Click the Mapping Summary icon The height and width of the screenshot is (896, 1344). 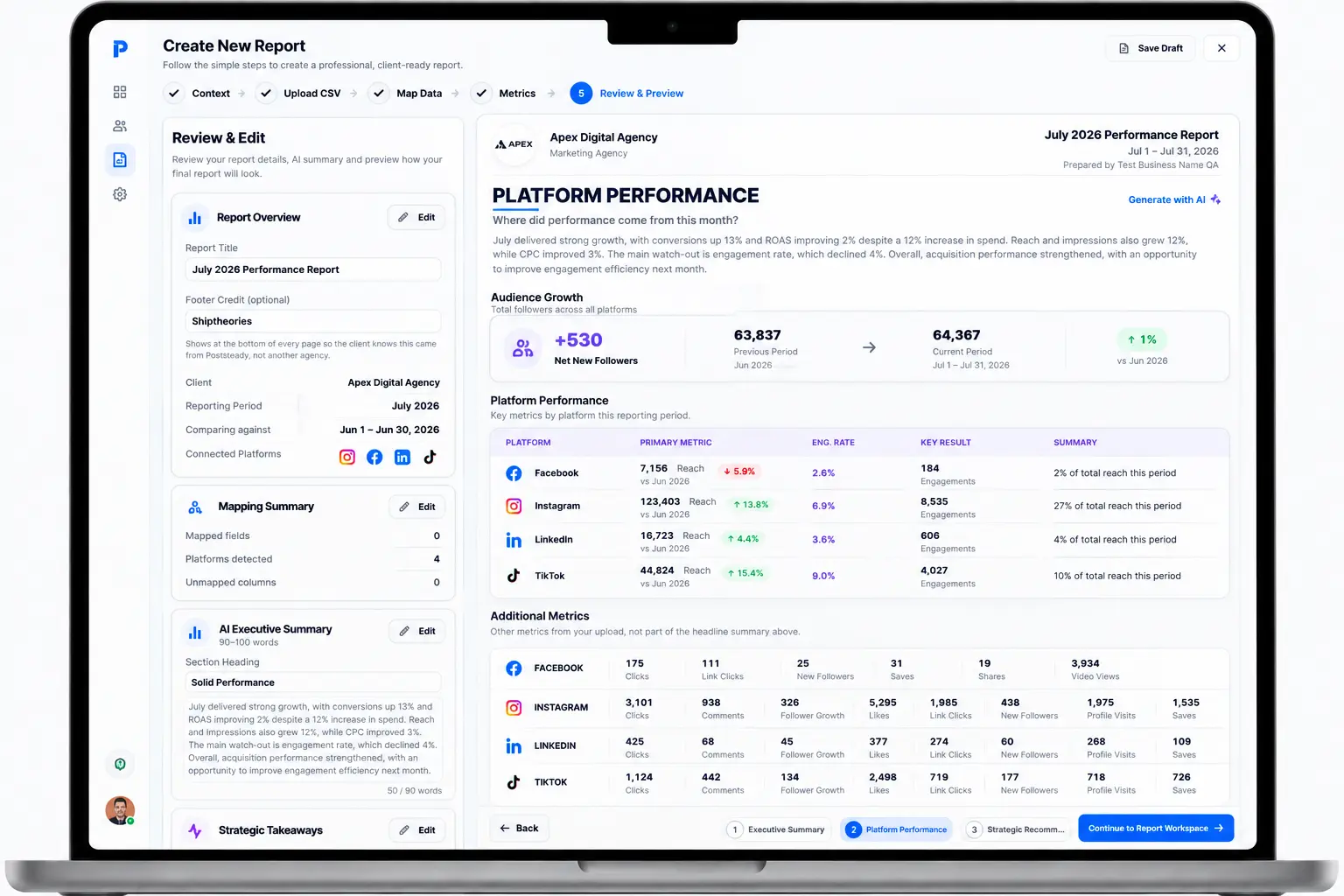(x=195, y=507)
